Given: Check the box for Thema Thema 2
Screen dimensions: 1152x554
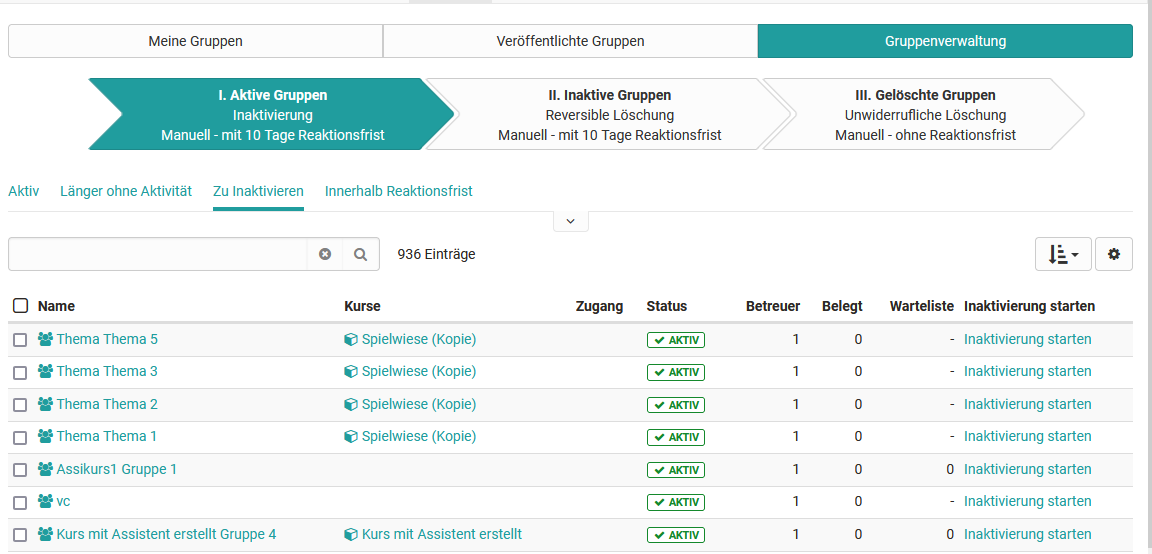Looking at the screenshot, I should pyautogui.click(x=20, y=405).
